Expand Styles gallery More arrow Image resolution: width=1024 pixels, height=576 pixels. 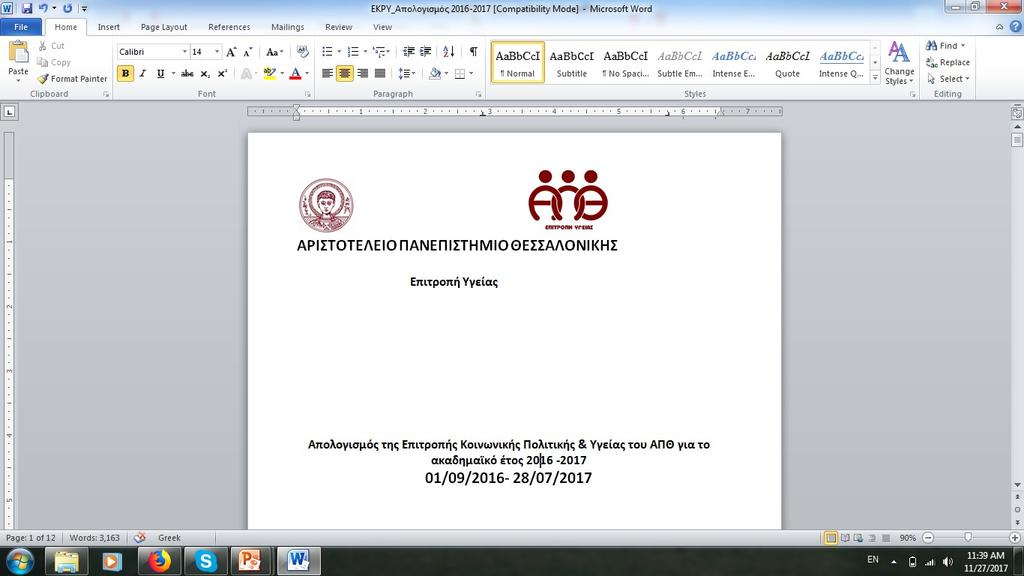pos(875,78)
